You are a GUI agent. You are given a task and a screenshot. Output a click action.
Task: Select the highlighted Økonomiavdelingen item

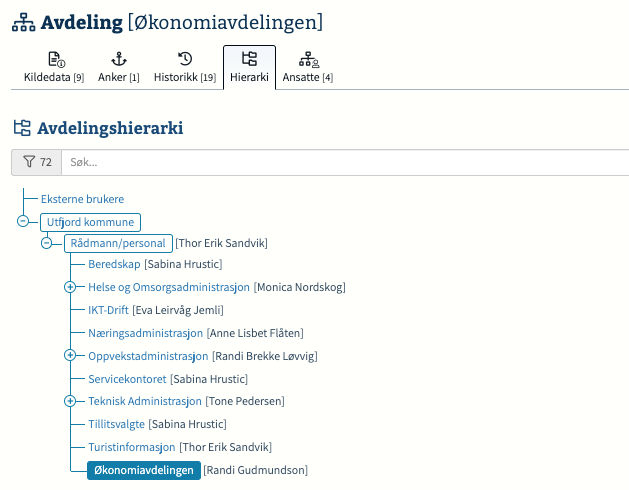(x=144, y=470)
